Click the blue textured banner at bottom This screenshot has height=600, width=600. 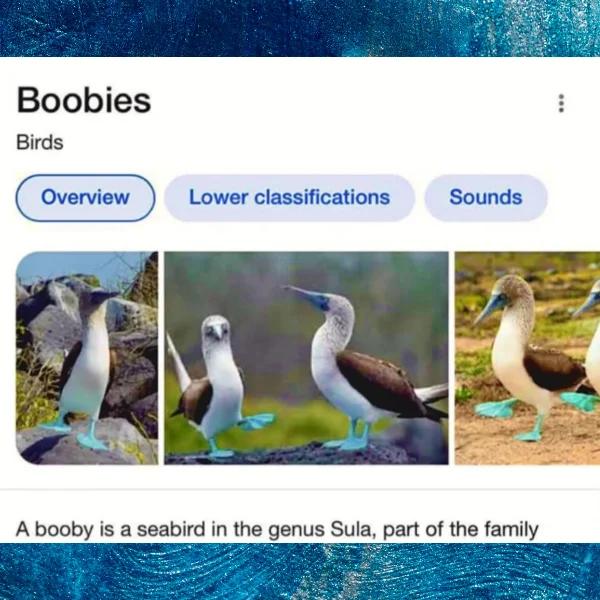coord(300,571)
